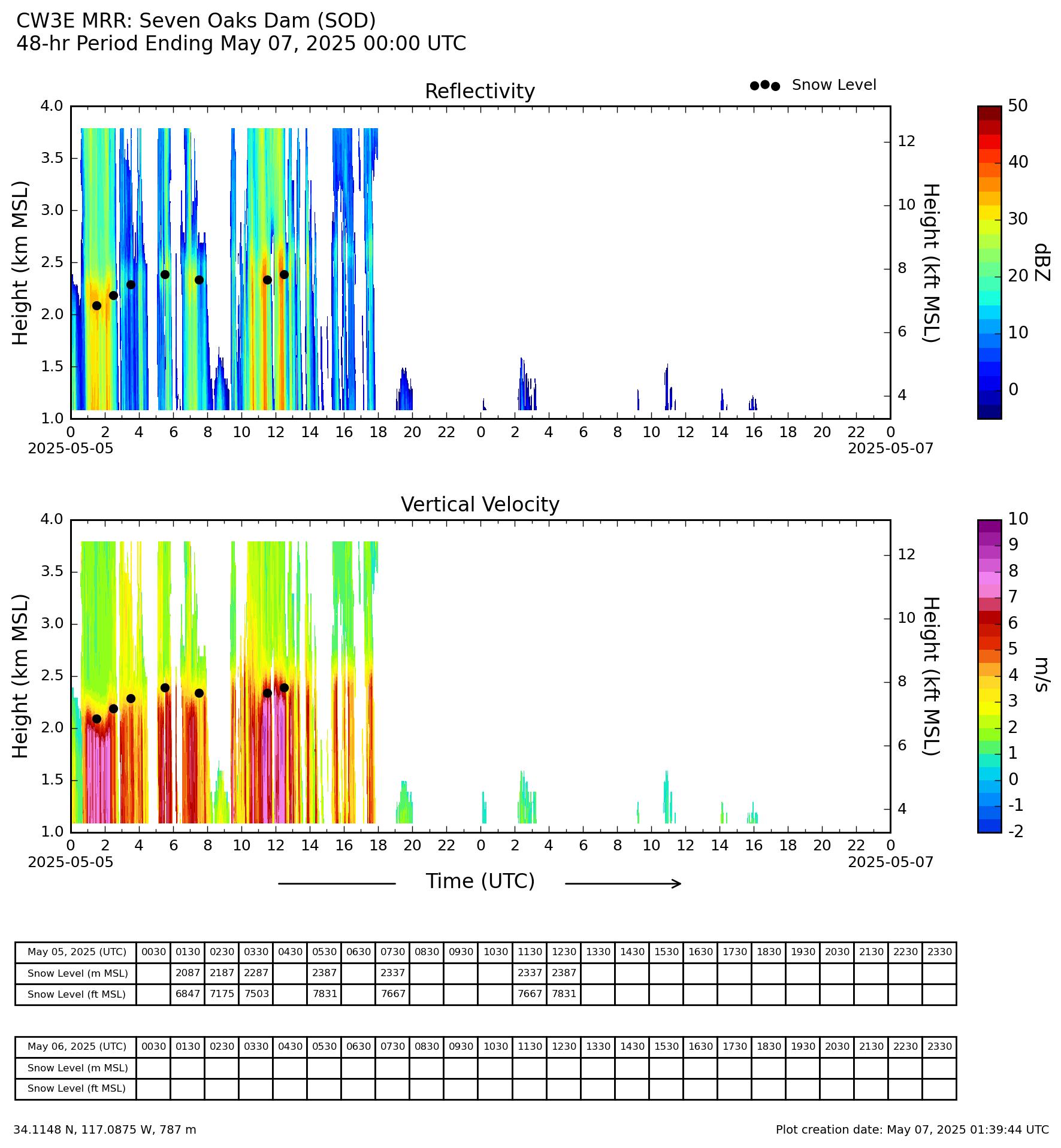Click the 'Reflectivity' plot title
Image resolution: width=1061 pixels, height=1148 pixels.
[479, 92]
